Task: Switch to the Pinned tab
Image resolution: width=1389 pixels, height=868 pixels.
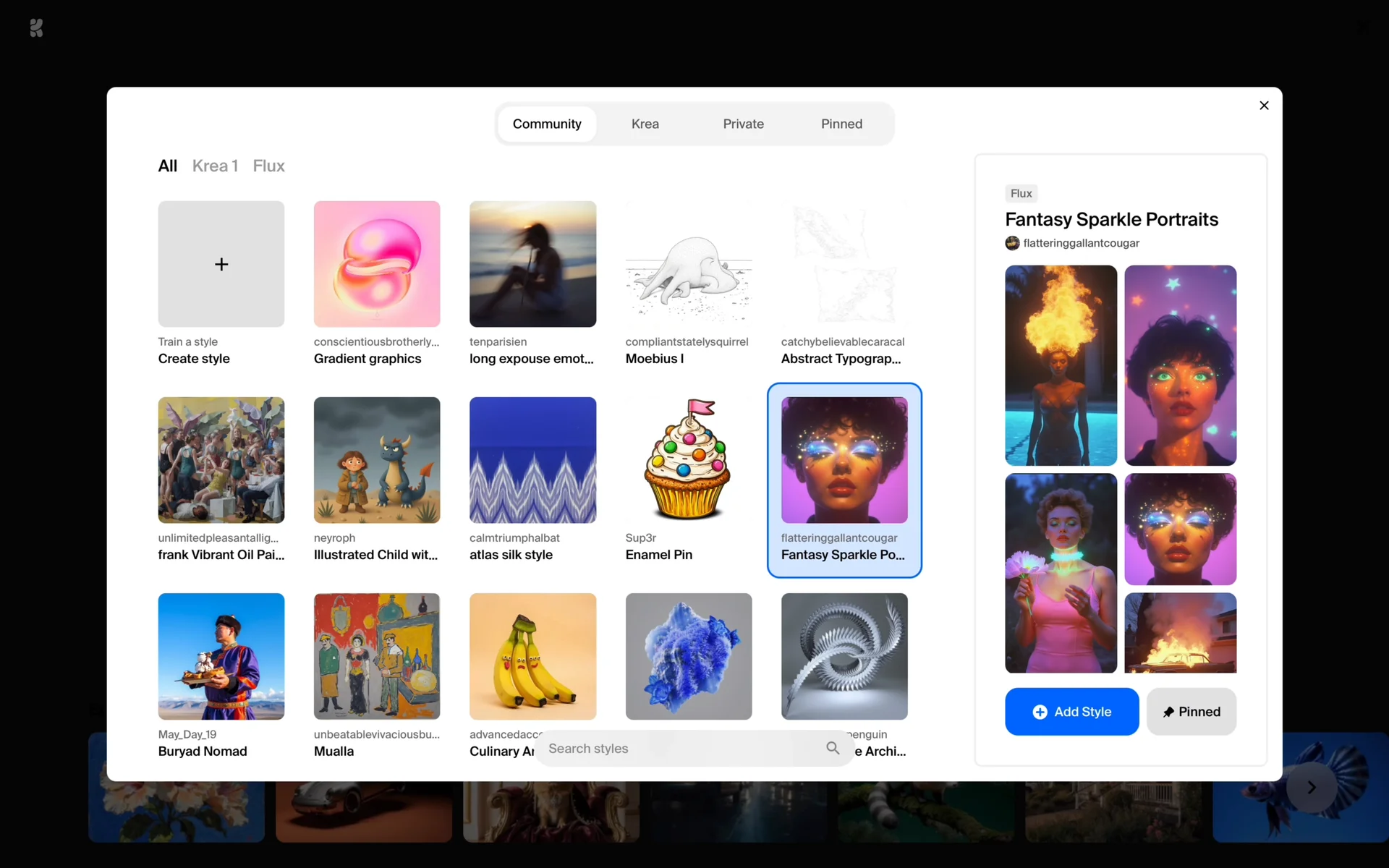Action: (x=841, y=124)
